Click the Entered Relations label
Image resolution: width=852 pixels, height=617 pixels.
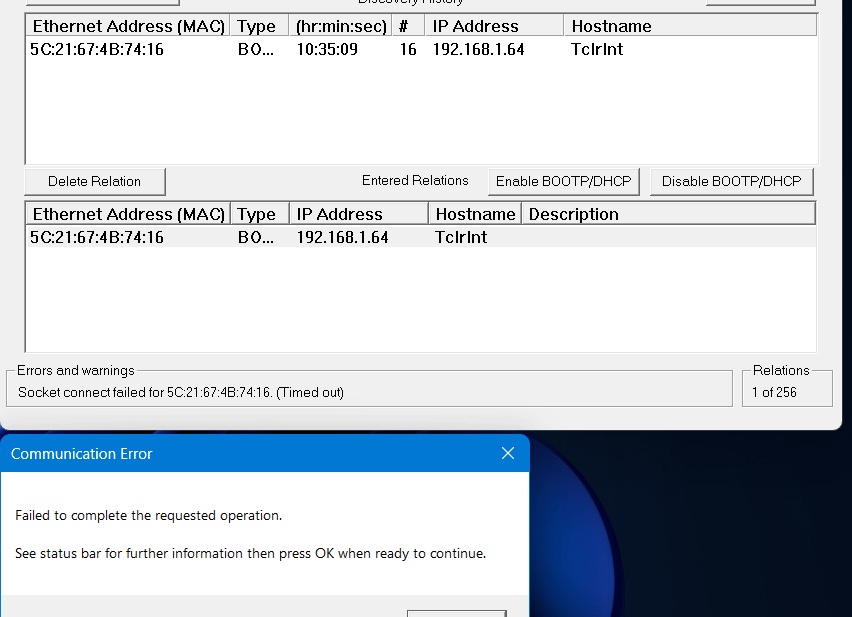[415, 180]
